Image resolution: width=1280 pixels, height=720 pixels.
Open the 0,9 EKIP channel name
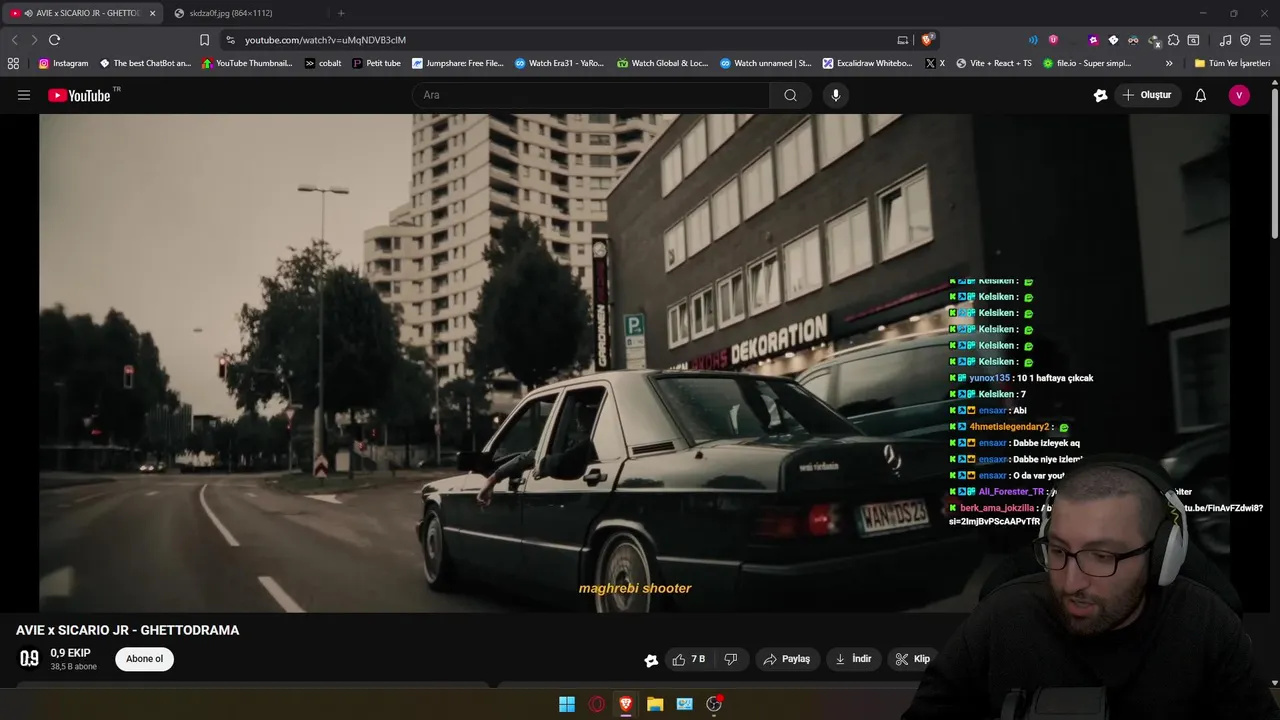[70, 653]
